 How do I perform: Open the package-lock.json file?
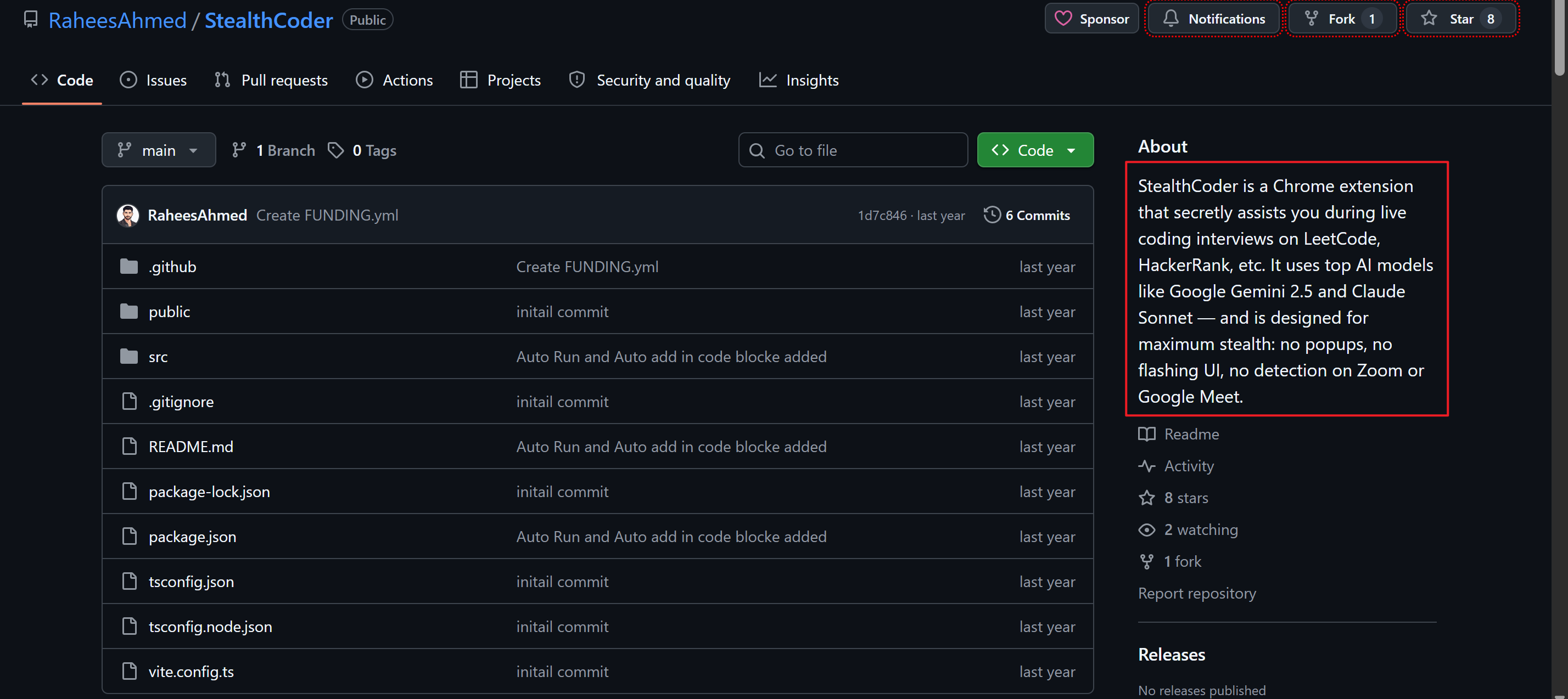(x=209, y=492)
